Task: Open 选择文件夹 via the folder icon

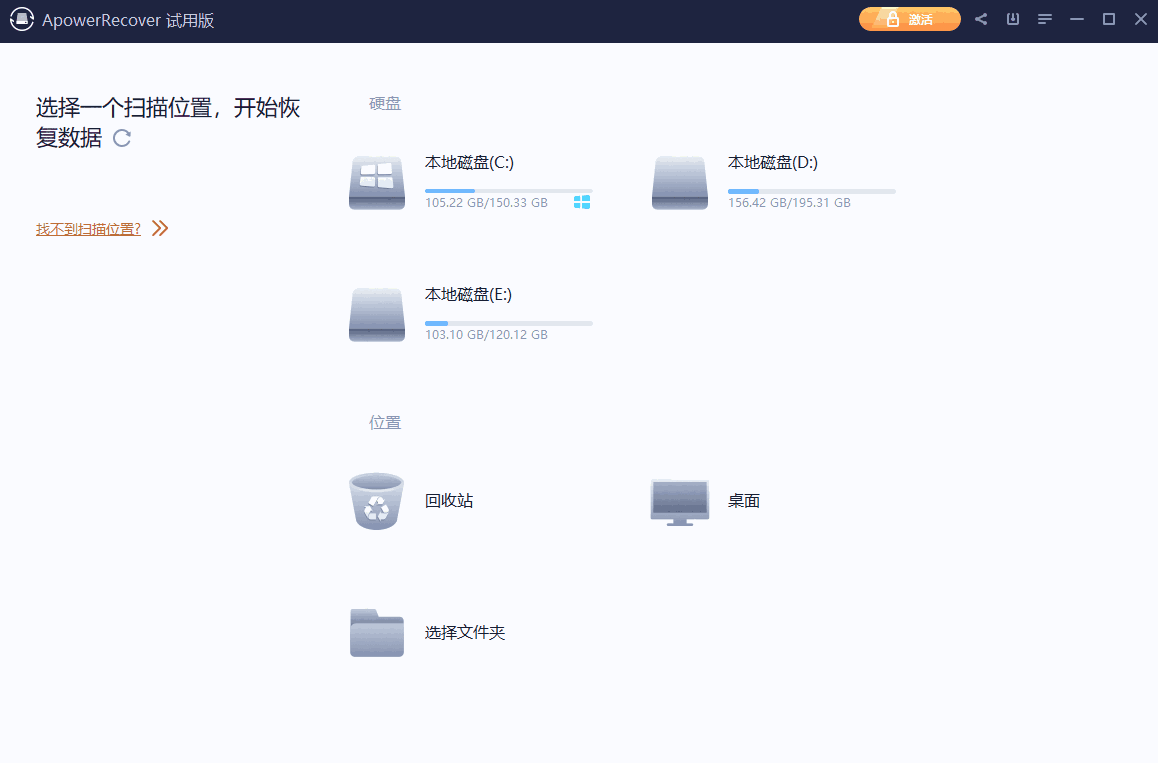Action: 376,632
